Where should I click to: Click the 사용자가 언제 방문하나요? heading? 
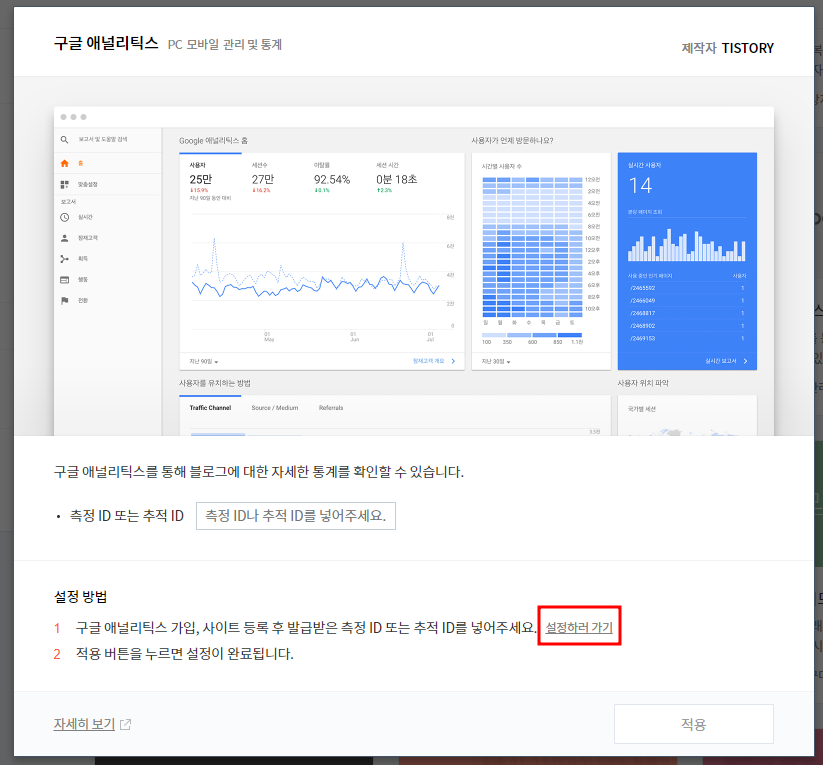pos(512,140)
